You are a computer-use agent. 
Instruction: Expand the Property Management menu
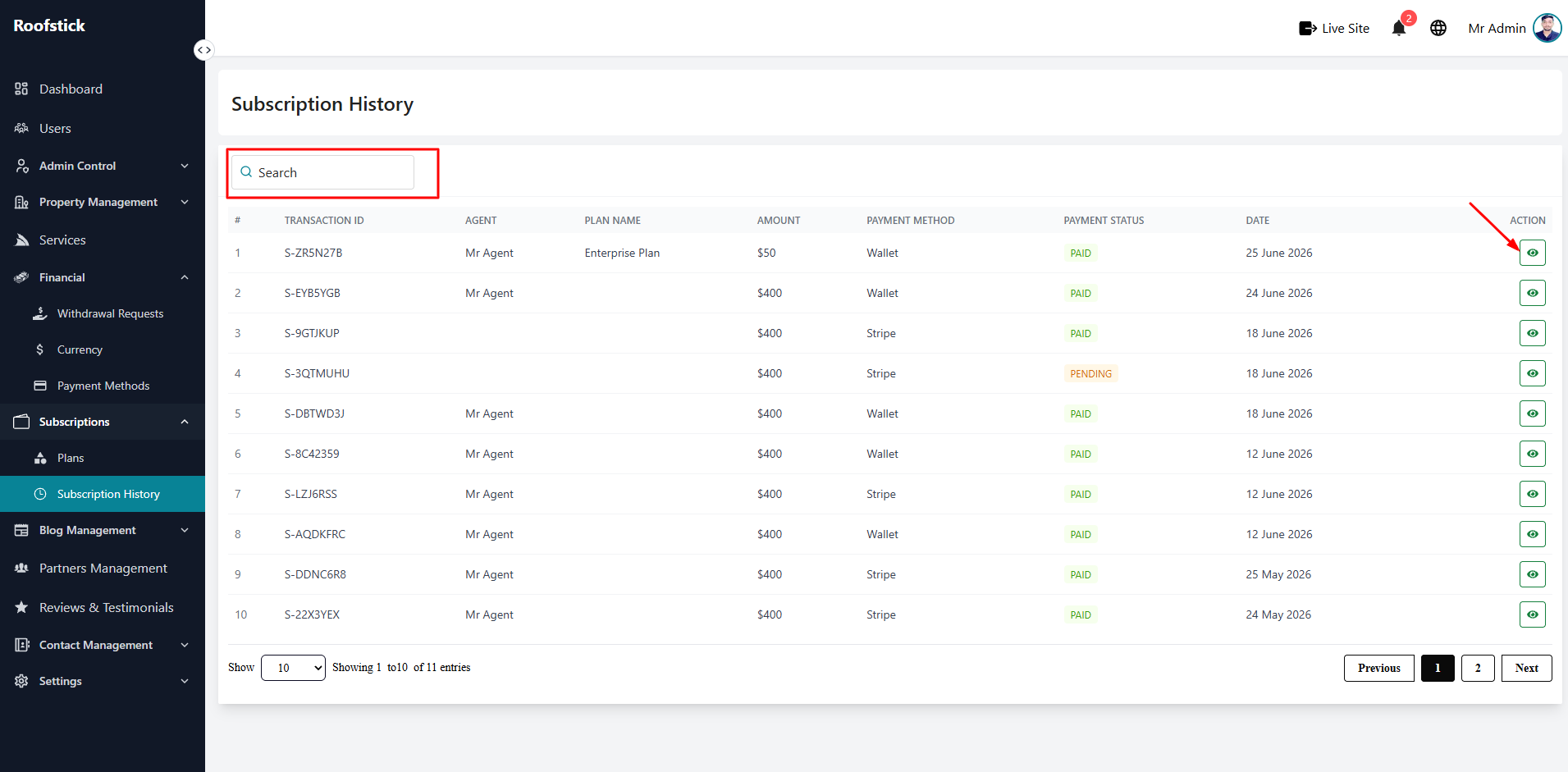click(103, 202)
